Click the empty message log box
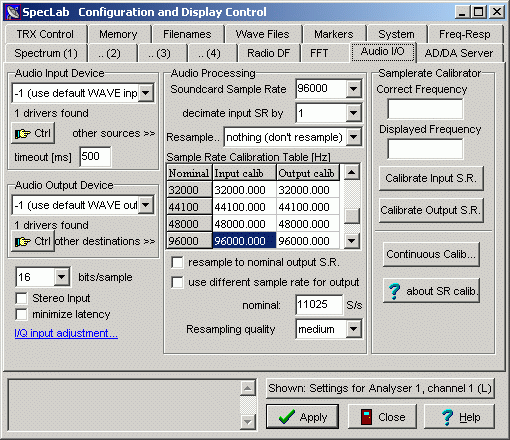Viewport: 510px width, 440px height. [124, 405]
